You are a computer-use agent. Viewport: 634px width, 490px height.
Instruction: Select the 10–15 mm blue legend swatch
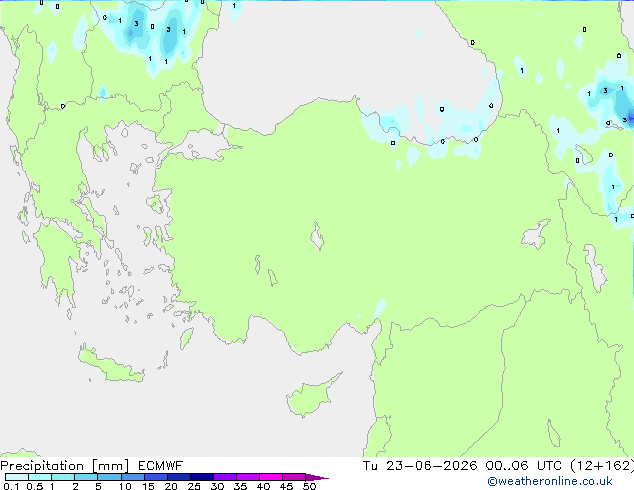coord(133,477)
